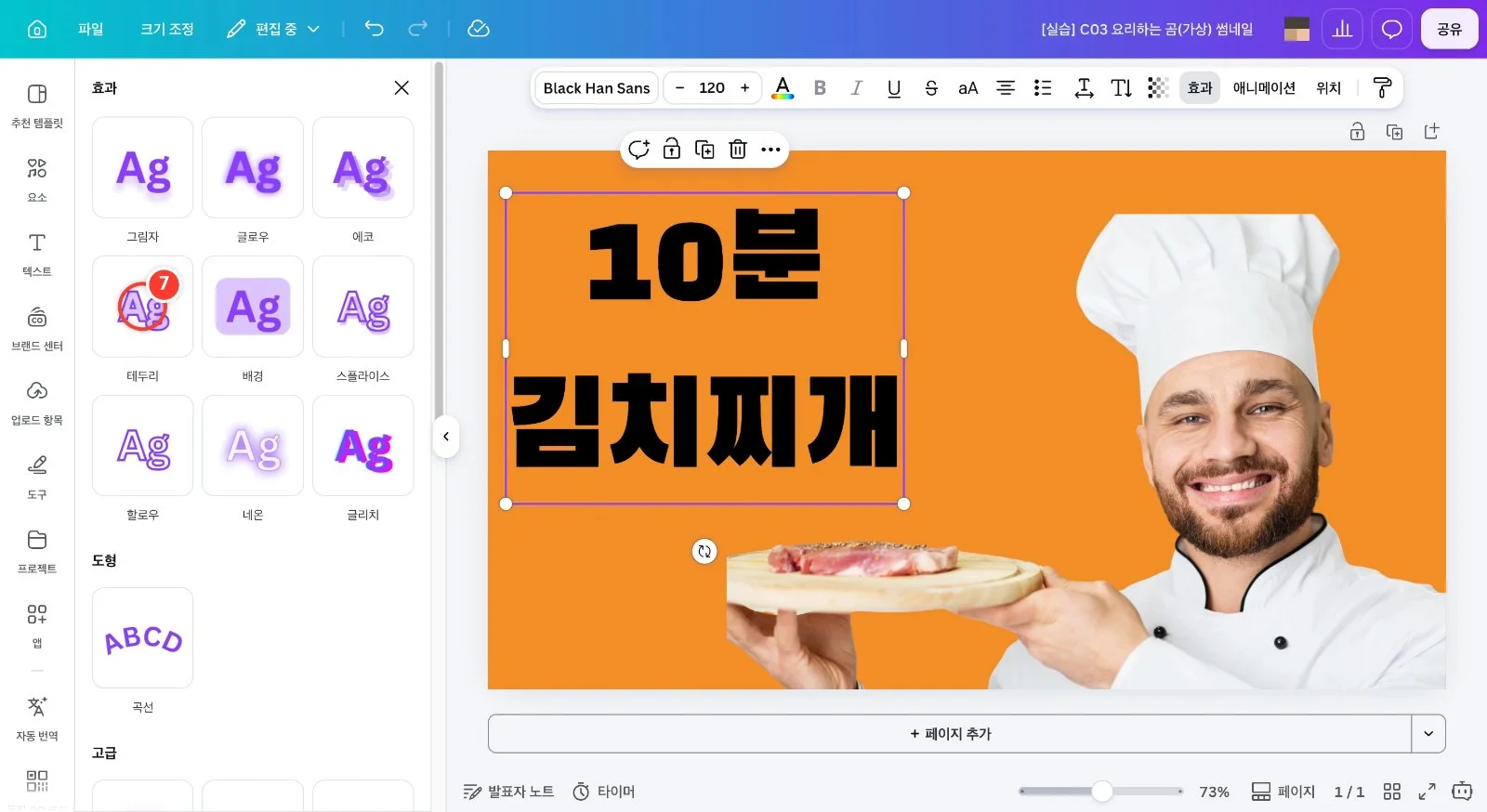Open the 브랜드 센터 panel
Screen dimensions: 1487x812
tap(37, 328)
